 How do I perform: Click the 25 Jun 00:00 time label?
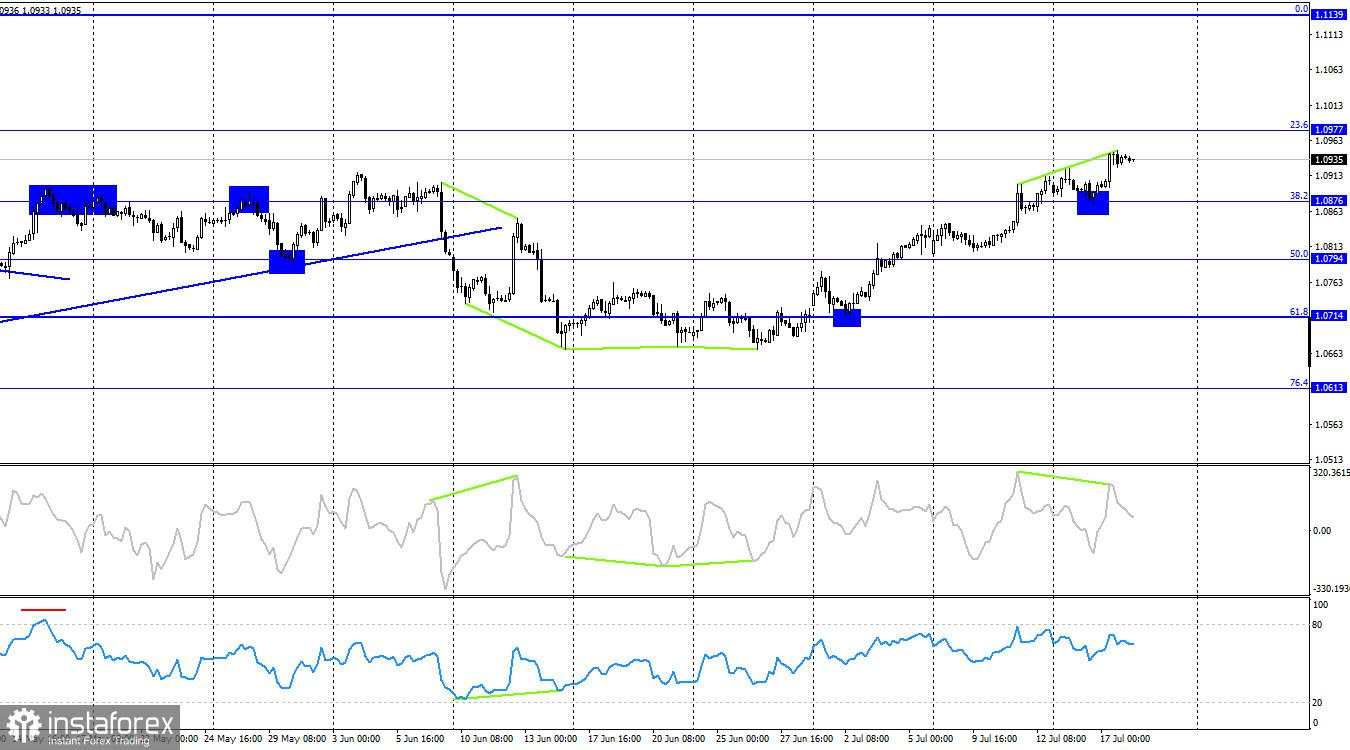coord(744,739)
